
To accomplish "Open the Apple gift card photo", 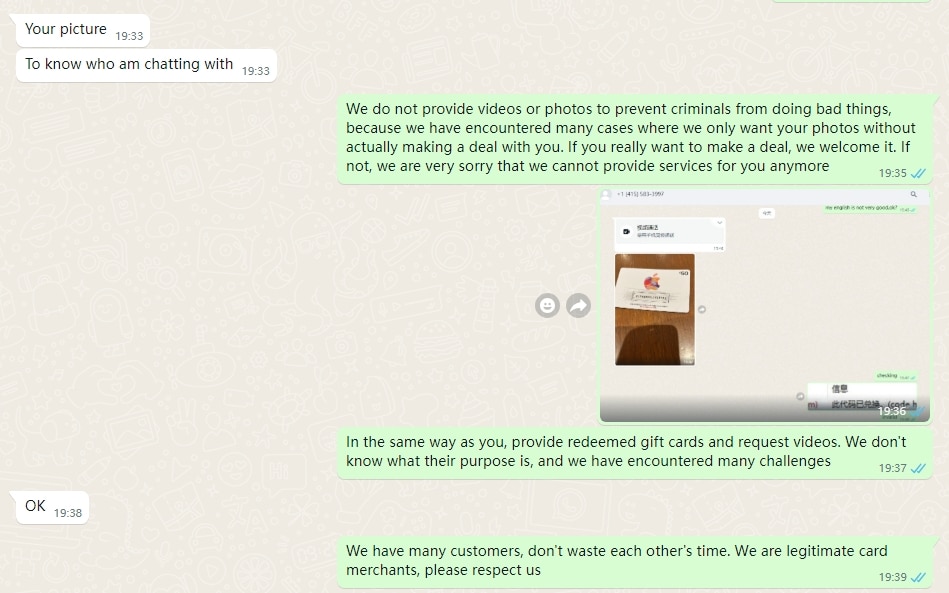I will pos(655,309).
